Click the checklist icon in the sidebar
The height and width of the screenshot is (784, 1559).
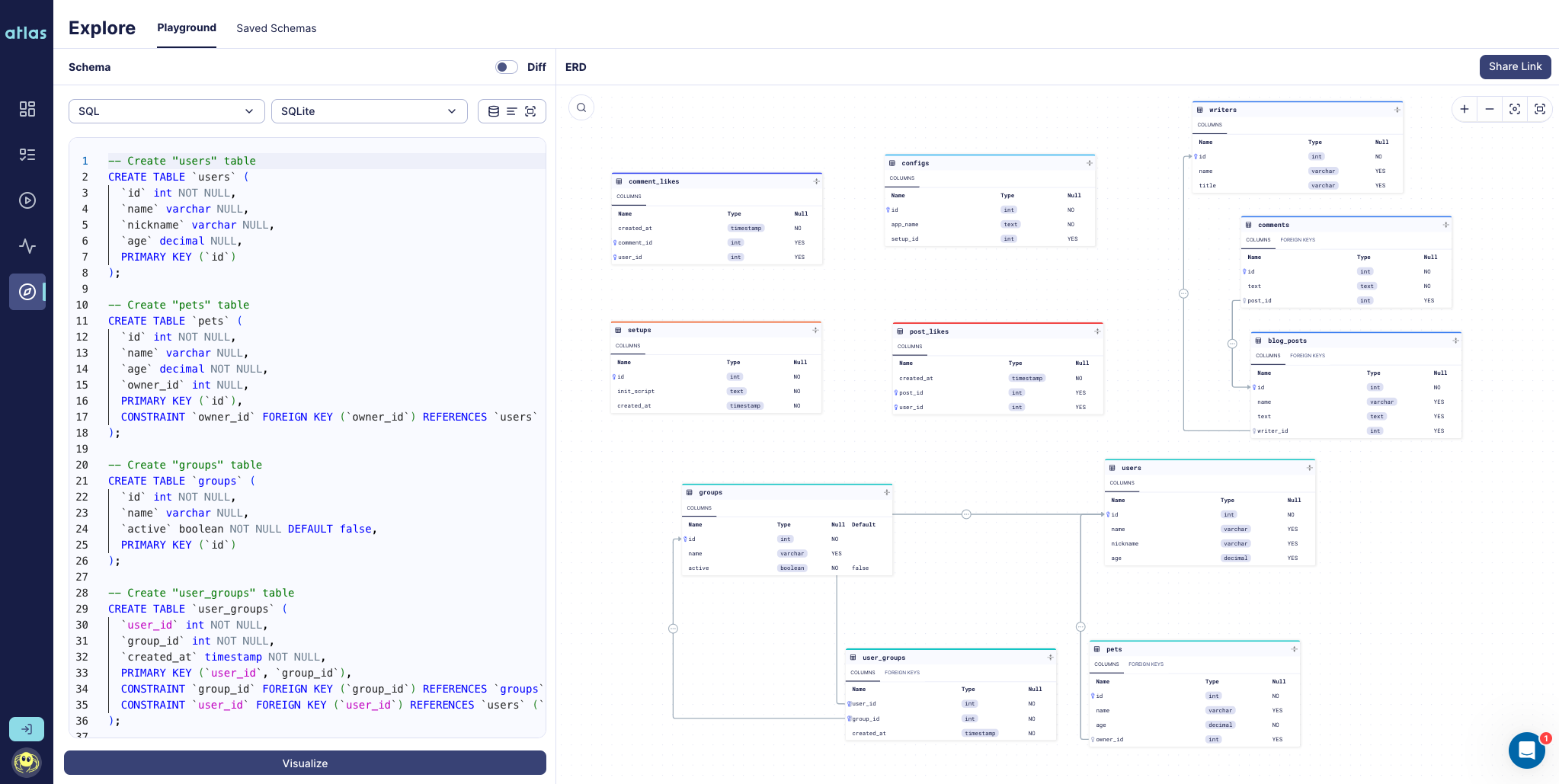(27, 155)
